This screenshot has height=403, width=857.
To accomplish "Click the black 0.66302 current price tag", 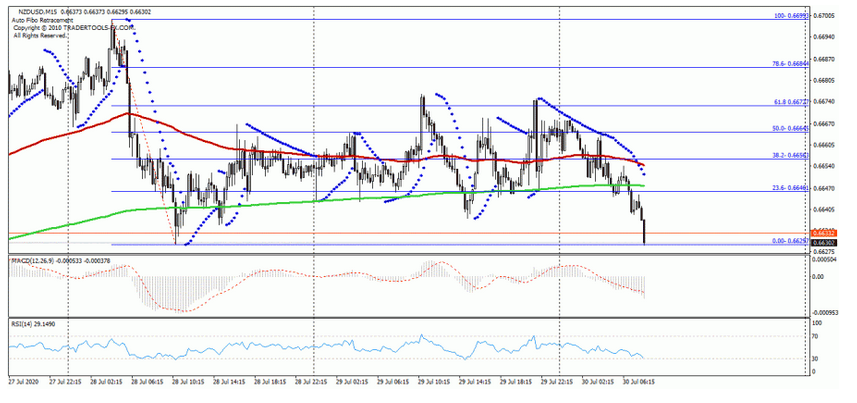I will 824,243.
